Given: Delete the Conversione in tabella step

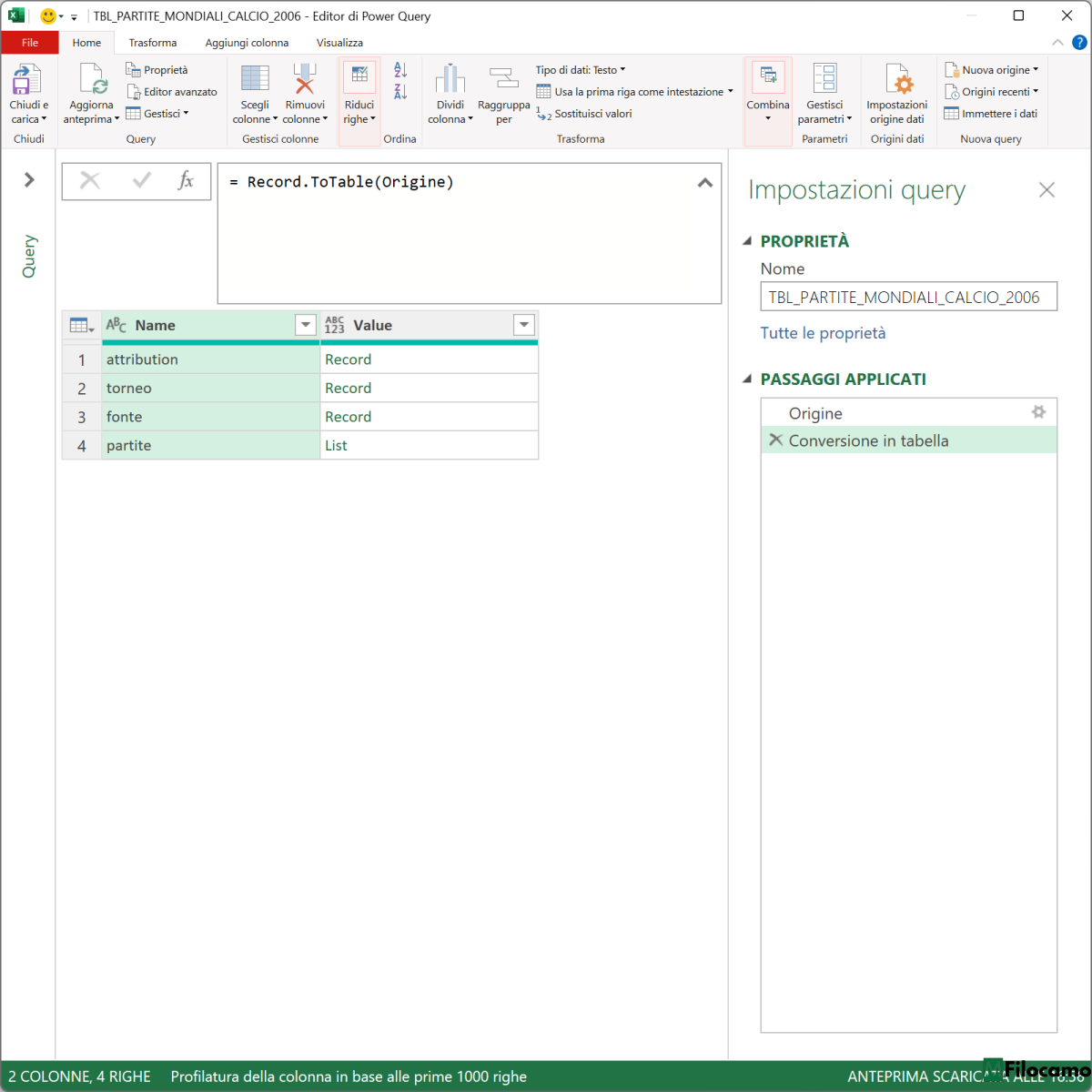Looking at the screenshot, I should [x=776, y=440].
